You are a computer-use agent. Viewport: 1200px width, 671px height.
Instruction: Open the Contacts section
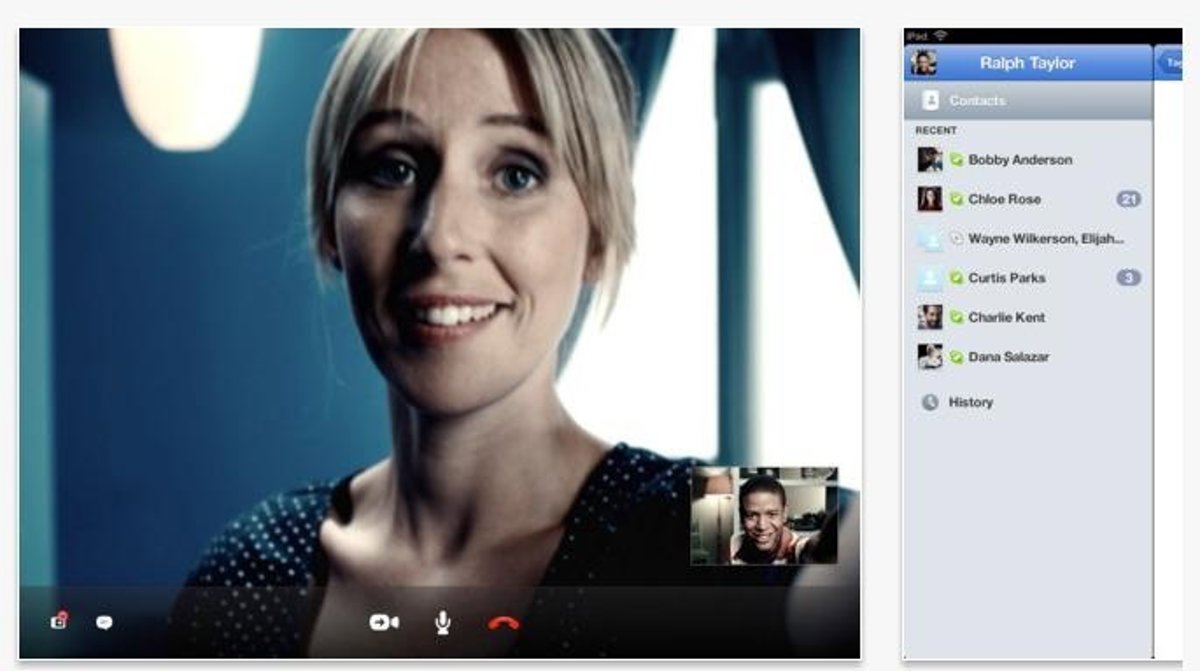977,101
